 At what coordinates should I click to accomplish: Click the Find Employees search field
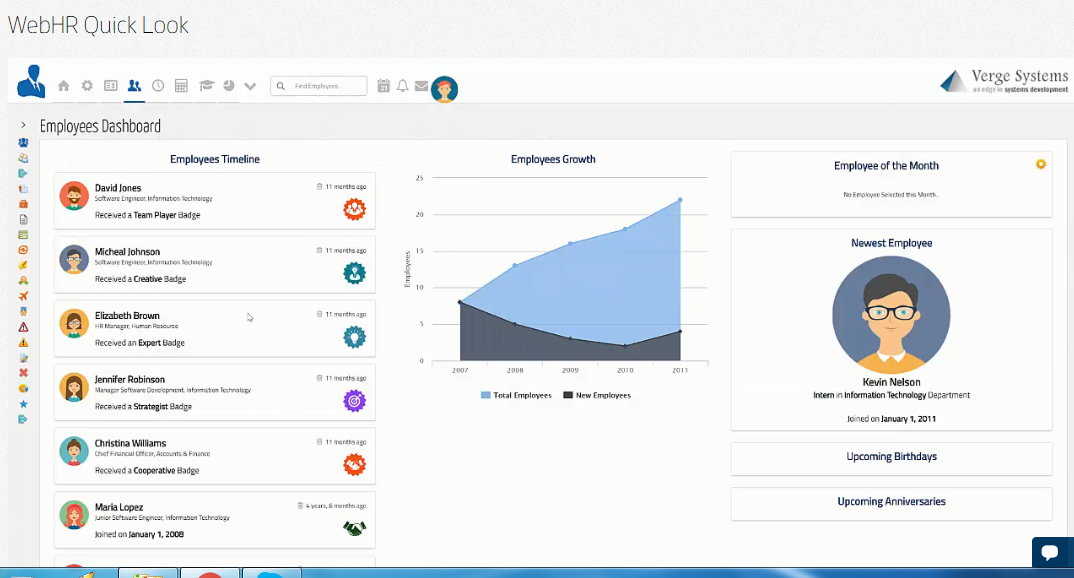click(319, 86)
